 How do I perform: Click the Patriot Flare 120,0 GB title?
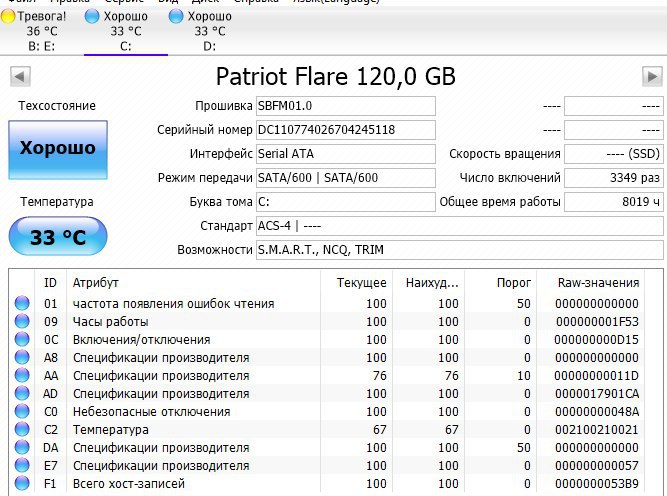[x=336, y=77]
